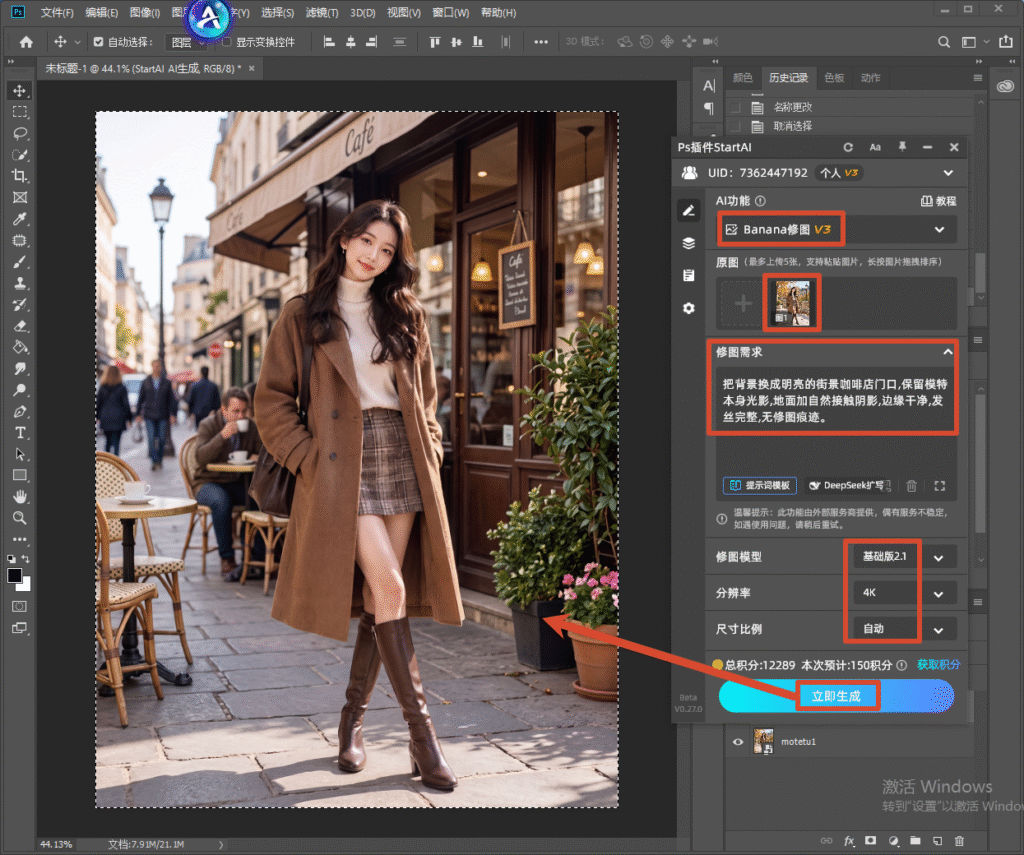Close the 未标题-1 document tab

[x=251, y=68]
